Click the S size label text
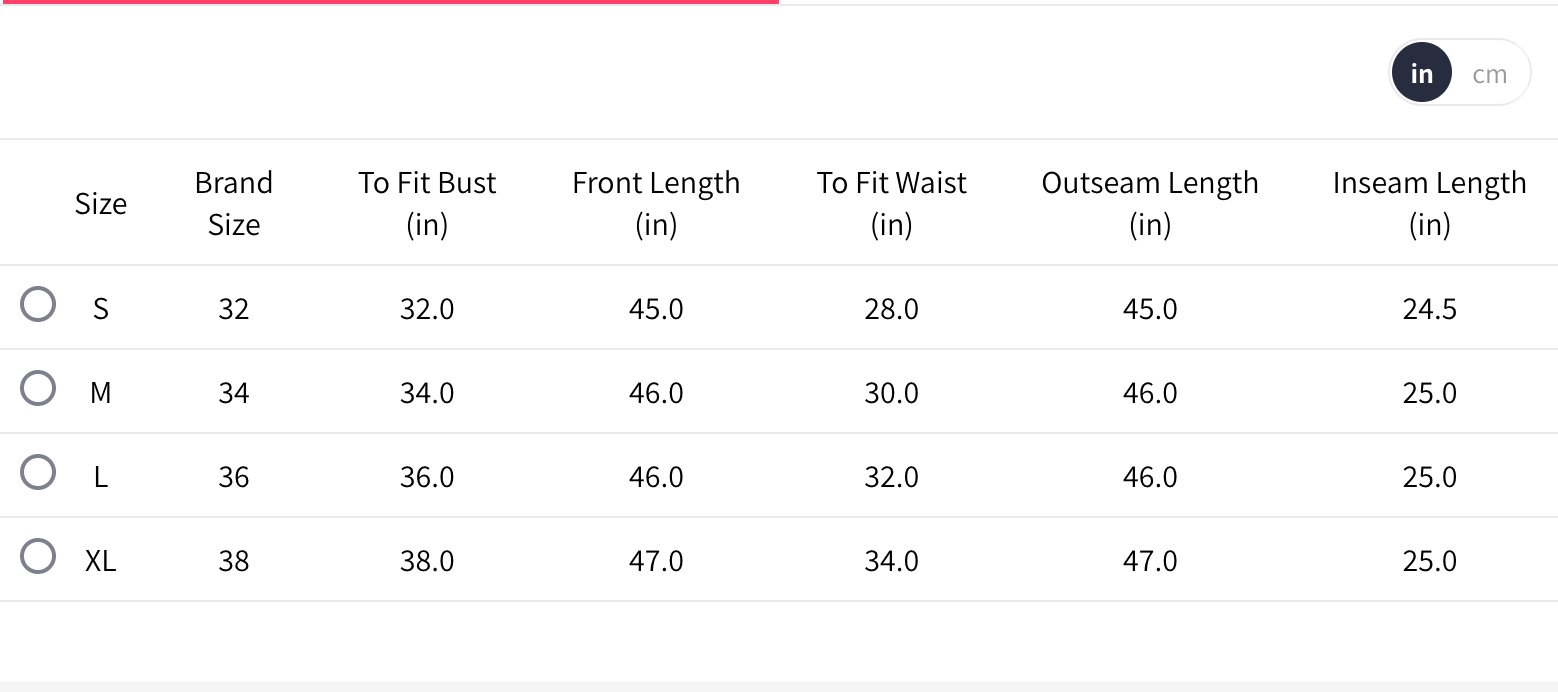The height and width of the screenshot is (692, 1558). point(100,309)
